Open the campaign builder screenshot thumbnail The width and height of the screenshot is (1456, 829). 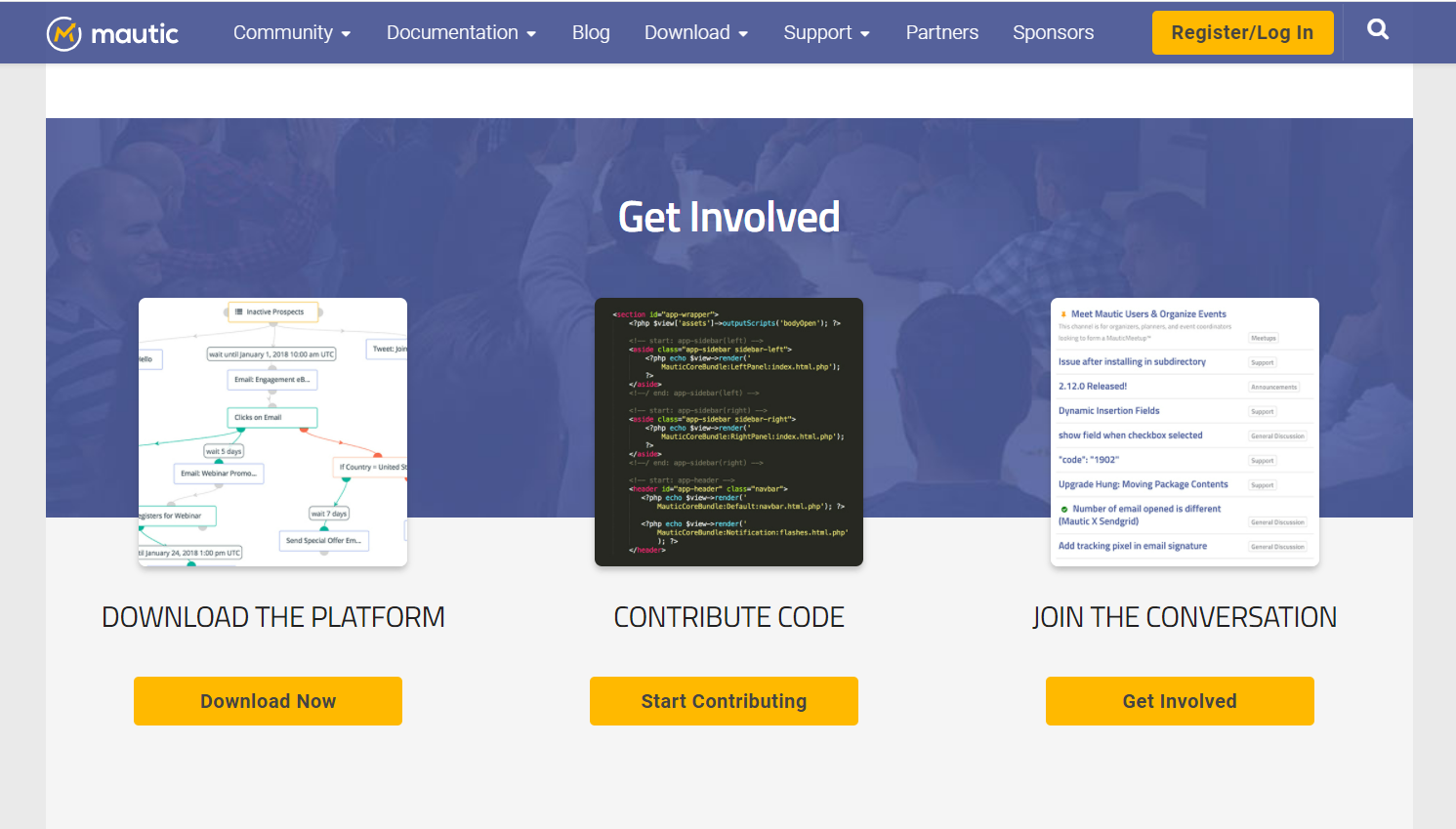pos(272,432)
